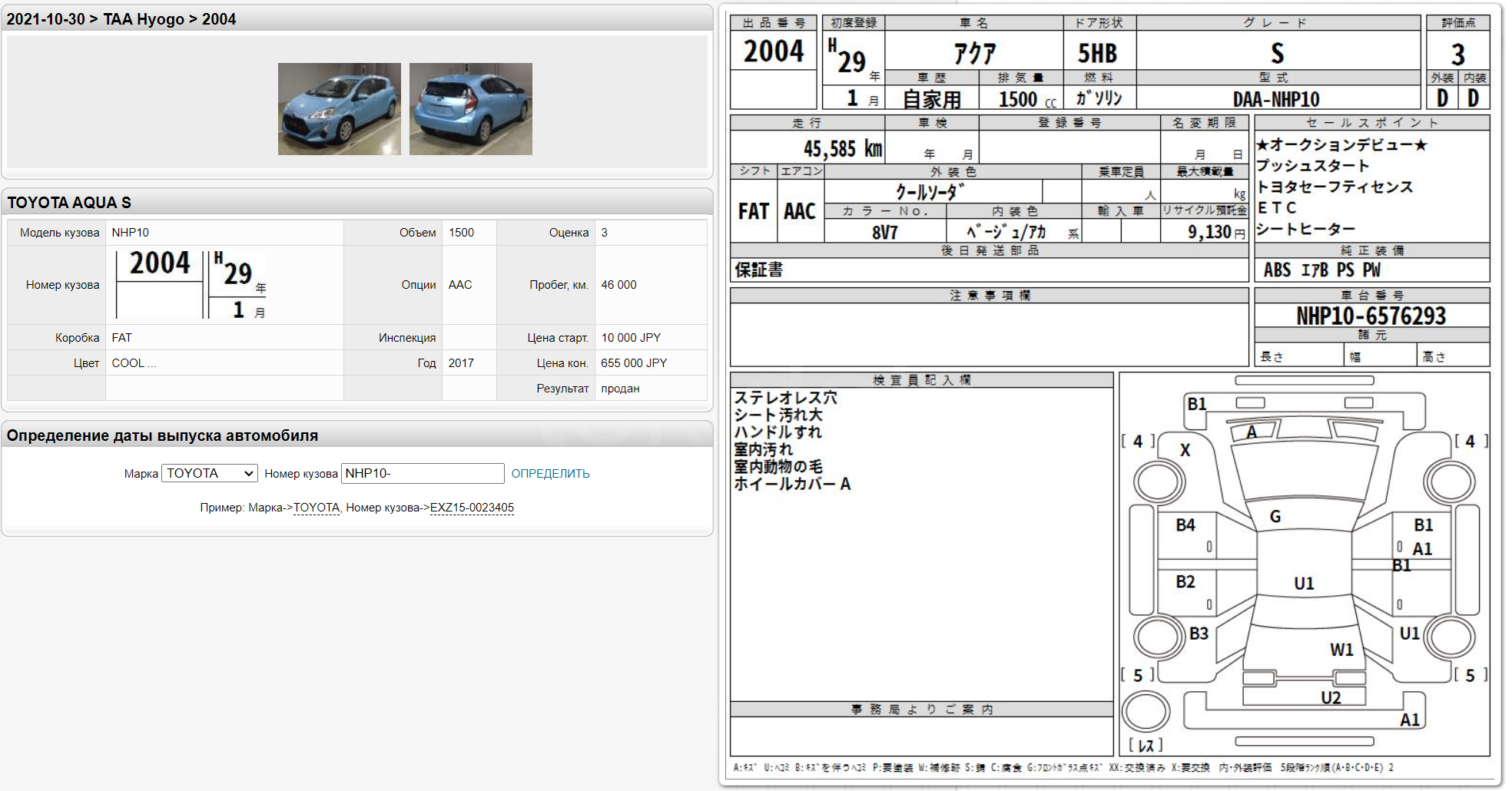1512x791 pixels.
Task: Click the Номер кузова input field
Action: pyautogui.click(x=423, y=473)
